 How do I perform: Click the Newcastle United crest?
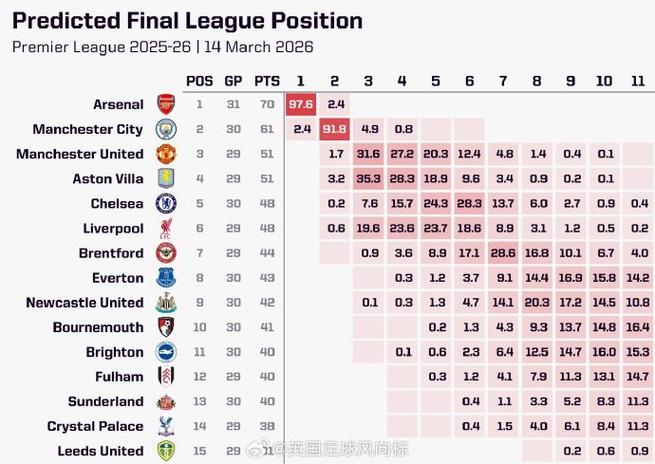click(166, 303)
